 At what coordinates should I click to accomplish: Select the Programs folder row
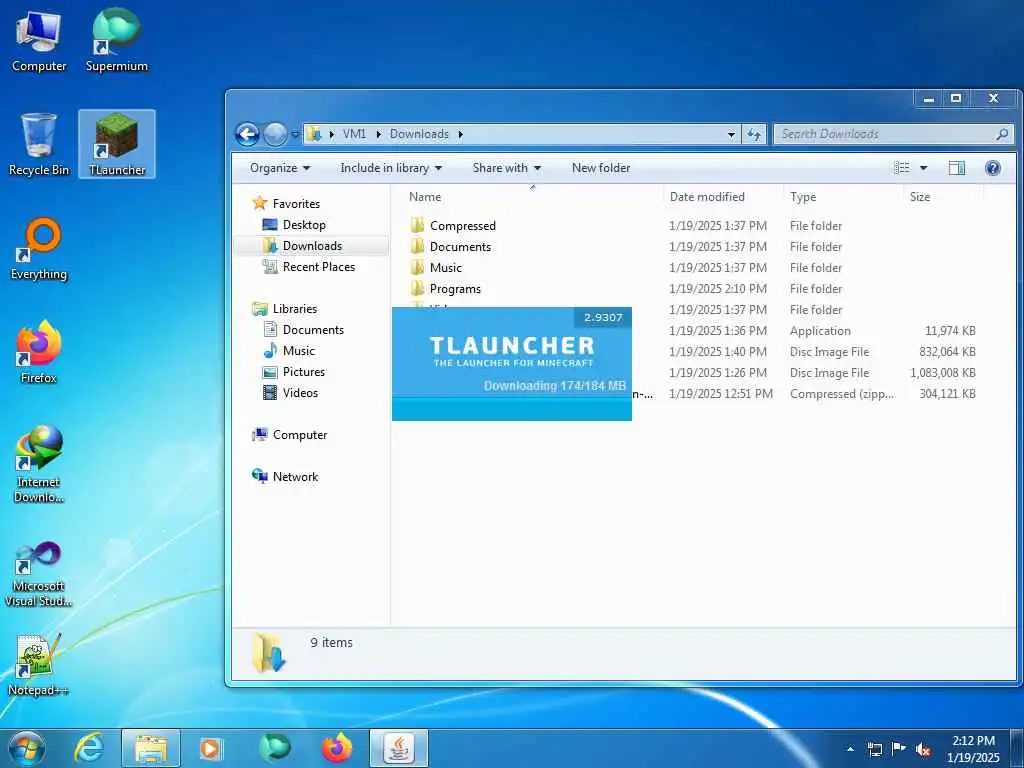[692, 289]
